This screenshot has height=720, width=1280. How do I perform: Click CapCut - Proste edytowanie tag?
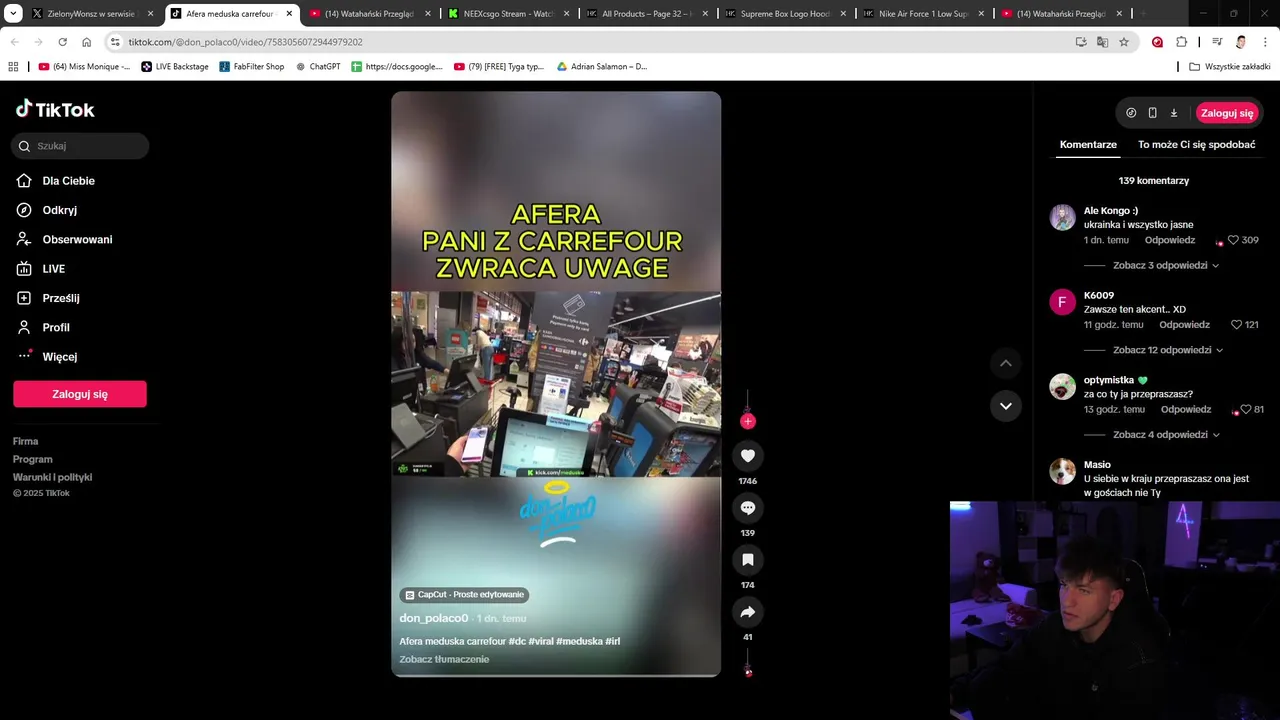coord(464,594)
